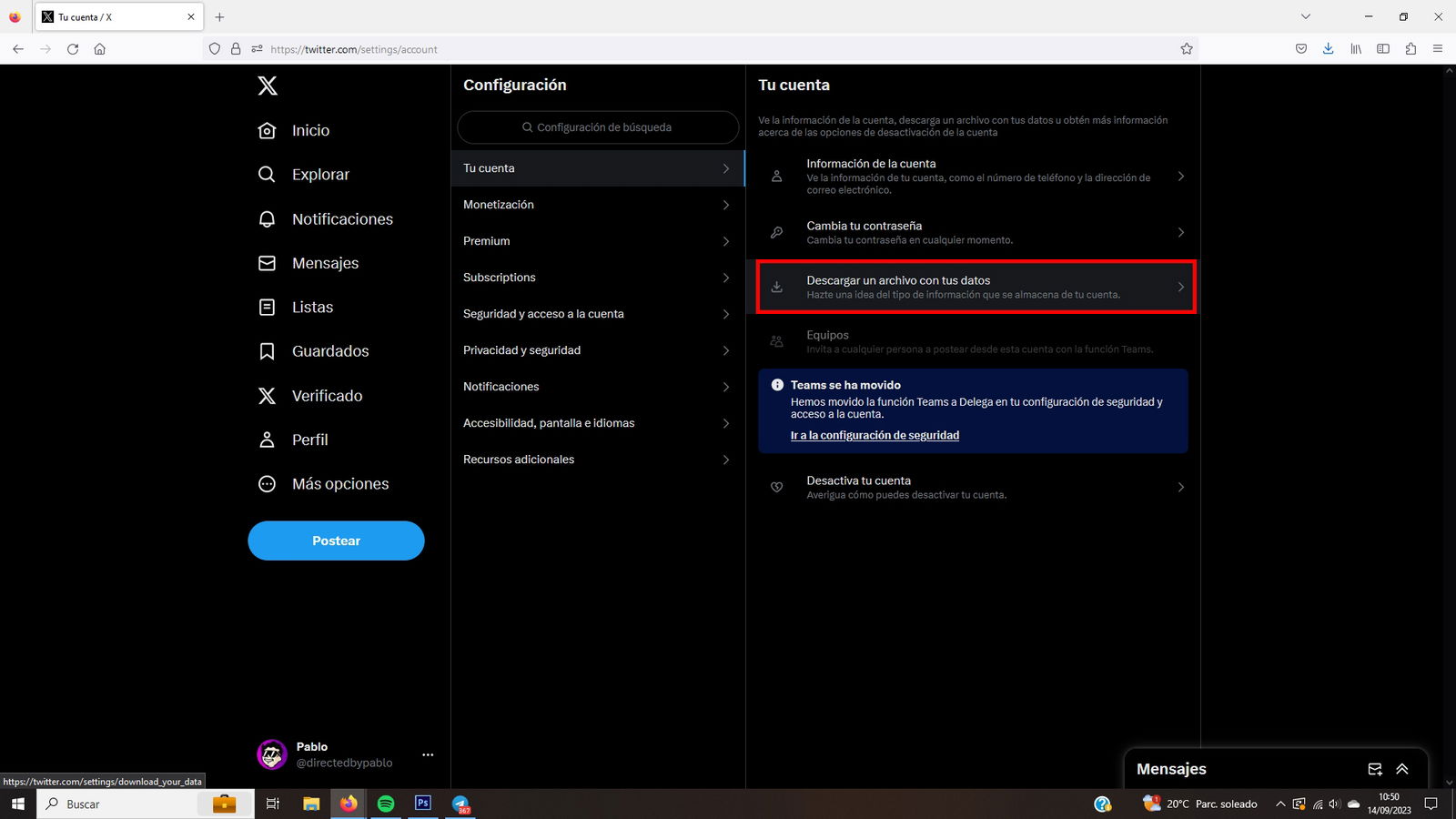Focus the Configuración de búsqueda field
This screenshot has height=819, width=1456.
click(x=598, y=127)
